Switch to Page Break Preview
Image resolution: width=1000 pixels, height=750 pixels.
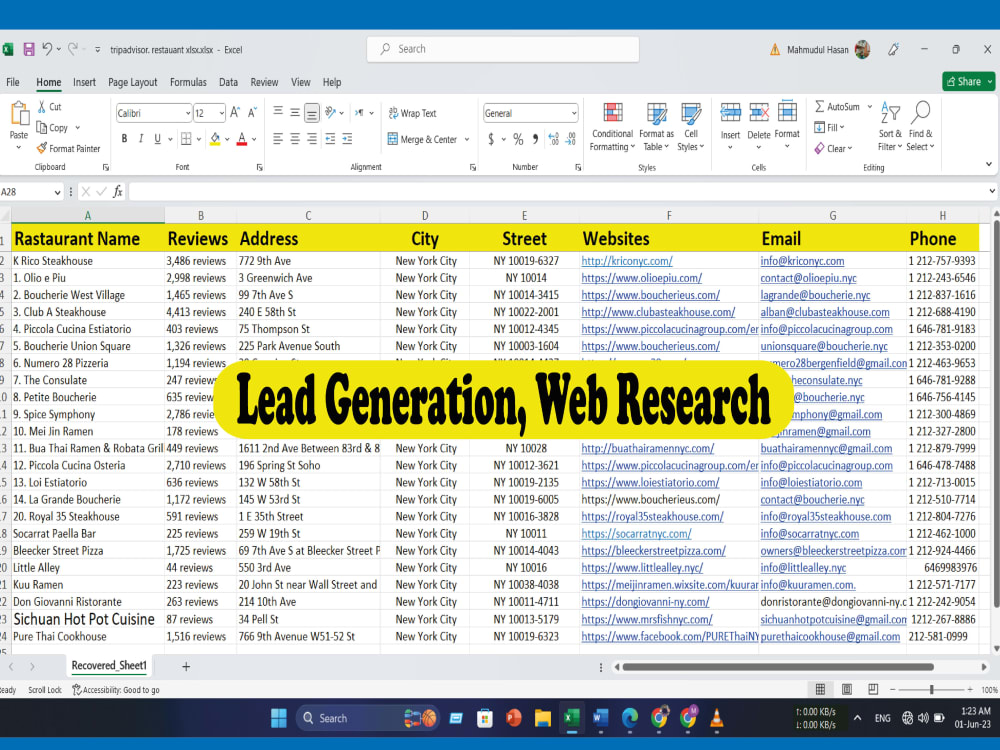[x=872, y=689]
